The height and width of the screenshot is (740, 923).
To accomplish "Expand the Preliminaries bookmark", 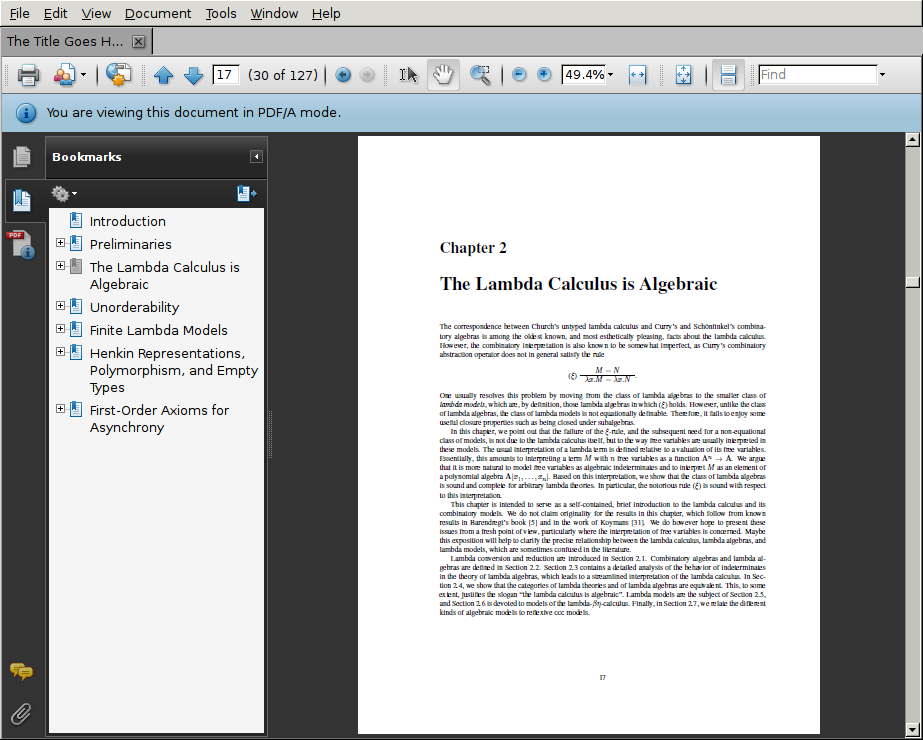I will (x=60, y=243).
